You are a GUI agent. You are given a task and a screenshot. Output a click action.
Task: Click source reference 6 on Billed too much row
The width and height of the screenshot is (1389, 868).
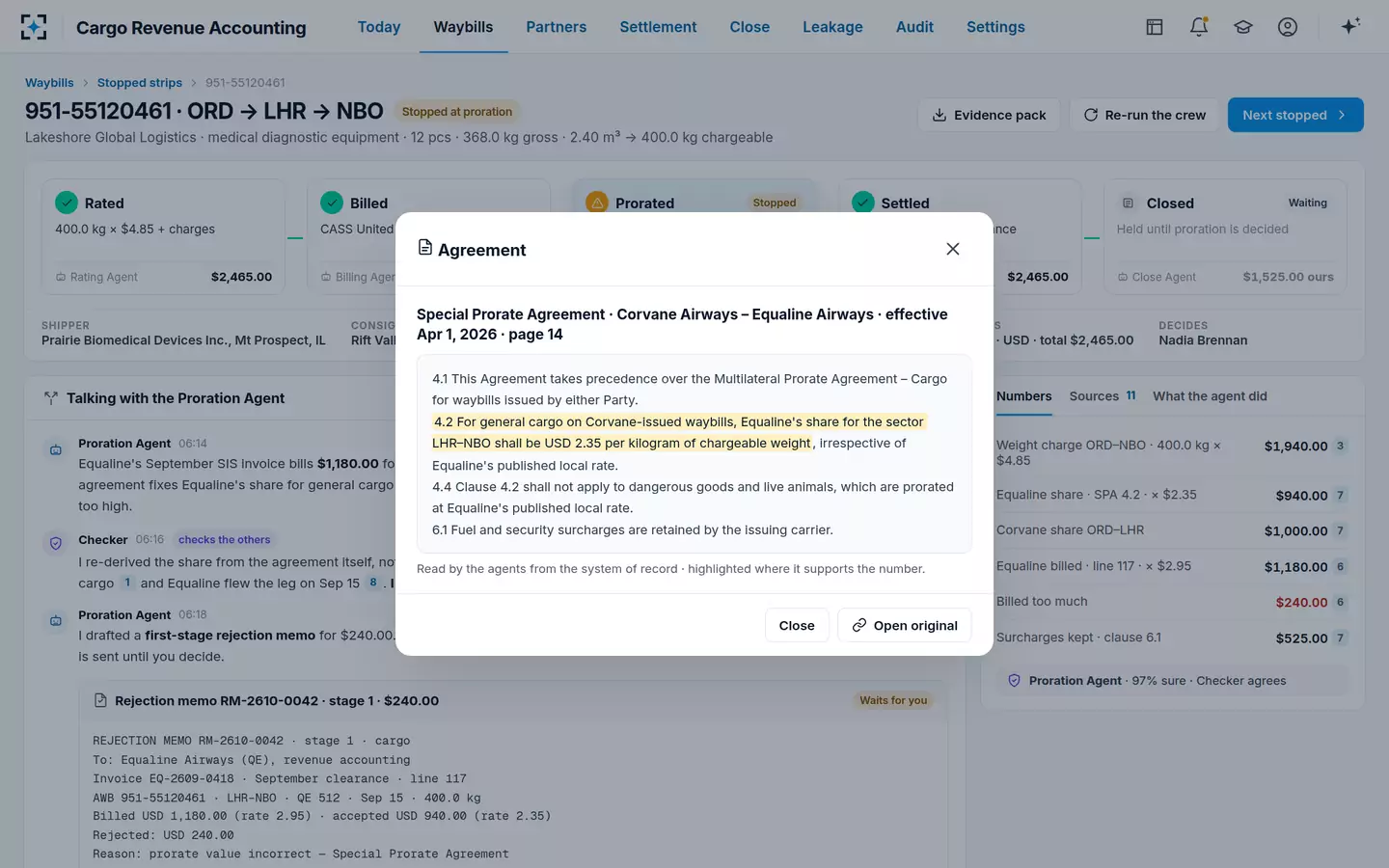(1341, 602)
